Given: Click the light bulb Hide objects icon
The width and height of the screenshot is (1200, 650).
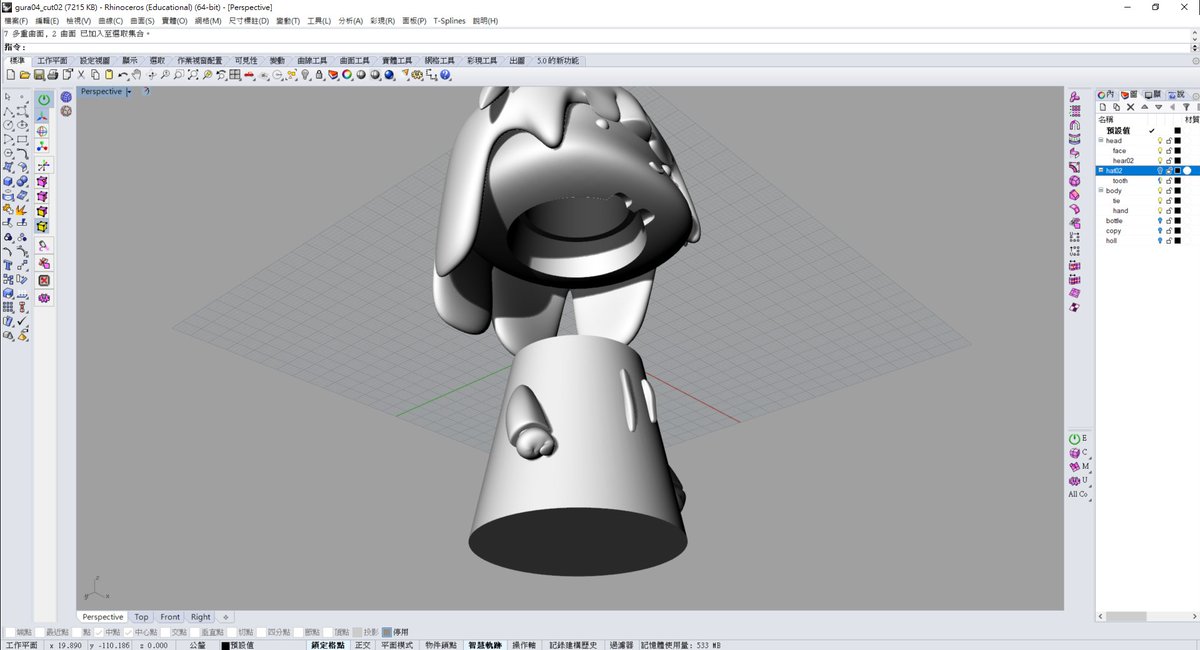Looking at the screenshot, I should click(x=305, y=75).
